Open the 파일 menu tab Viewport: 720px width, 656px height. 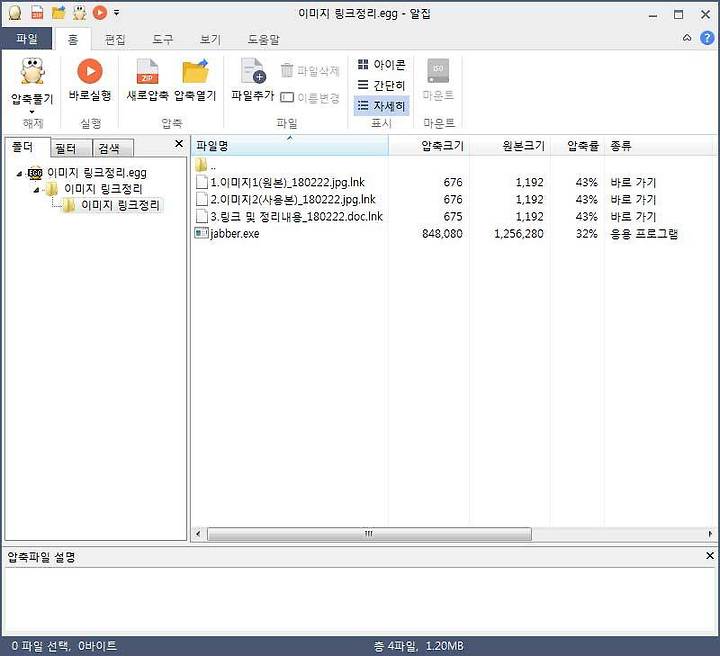[x=27, y=39]
